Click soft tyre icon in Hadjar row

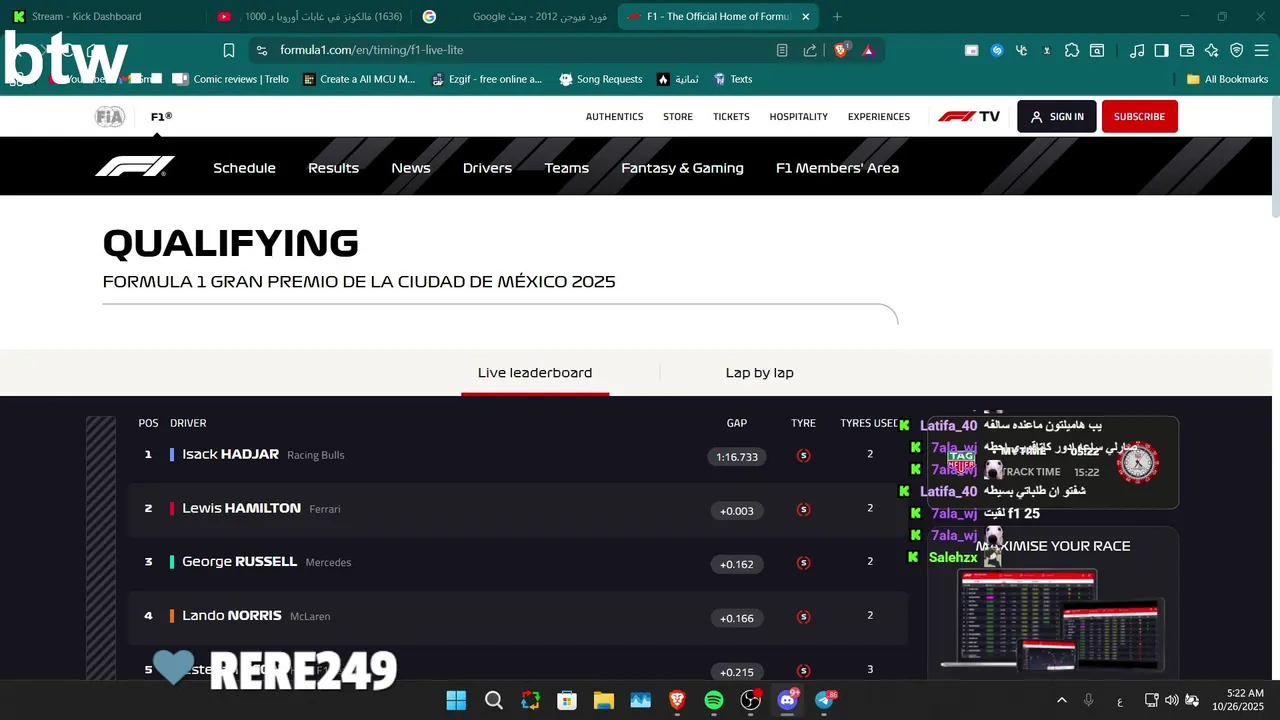click(x=803, y=455)
